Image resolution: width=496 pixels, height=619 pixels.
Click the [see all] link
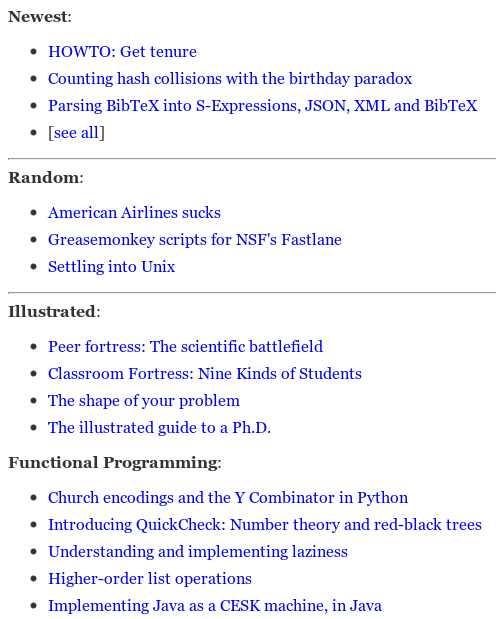tap(76, 133)
